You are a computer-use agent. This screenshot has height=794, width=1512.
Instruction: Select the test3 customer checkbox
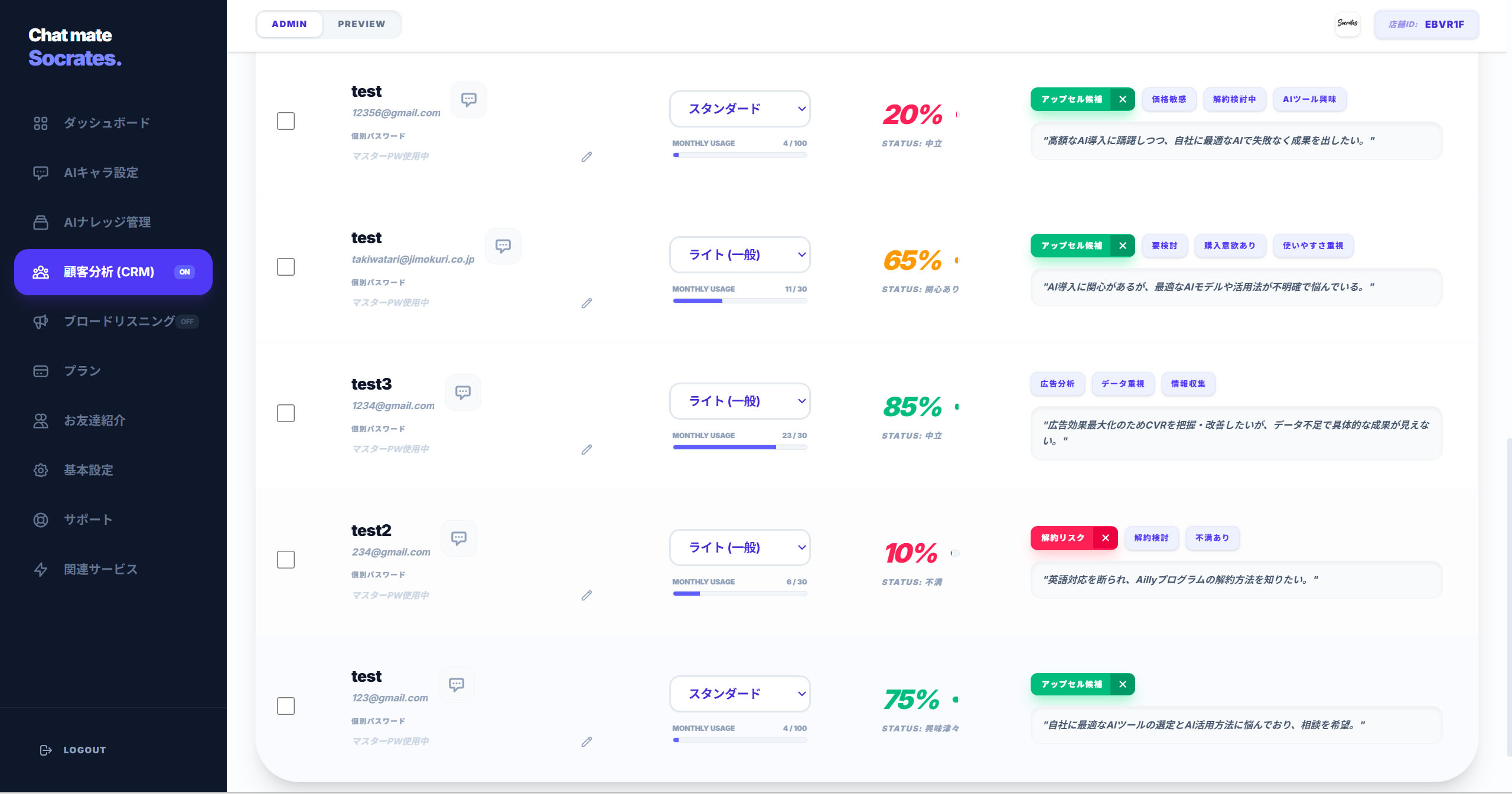[286, 413]
